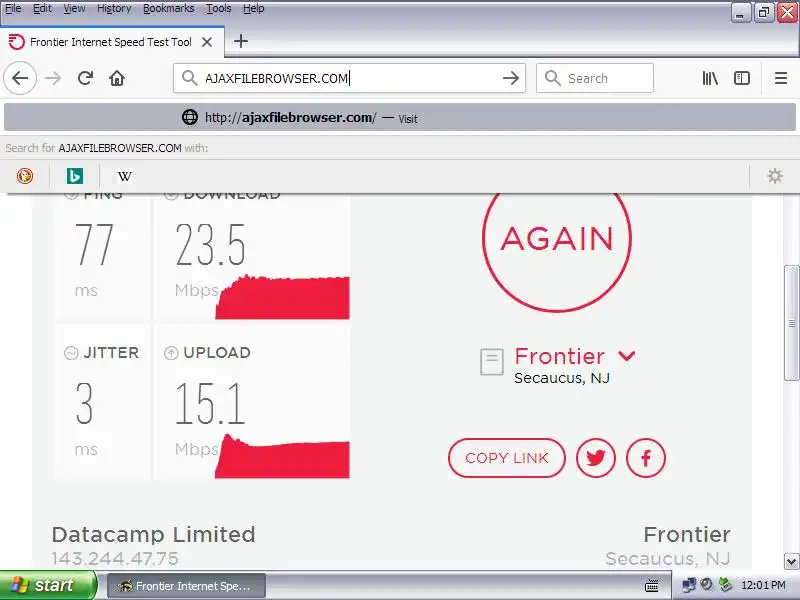Click the Frontier server name link

559,356
